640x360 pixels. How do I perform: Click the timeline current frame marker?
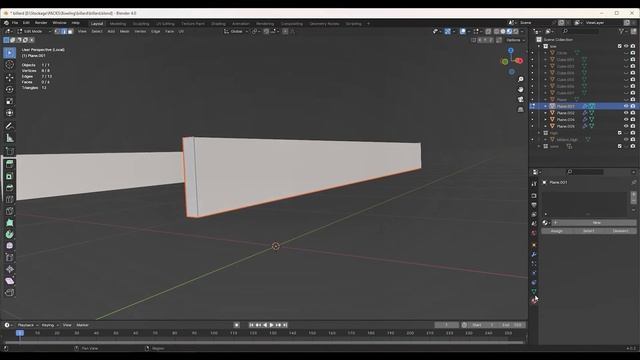pos(20,333)
